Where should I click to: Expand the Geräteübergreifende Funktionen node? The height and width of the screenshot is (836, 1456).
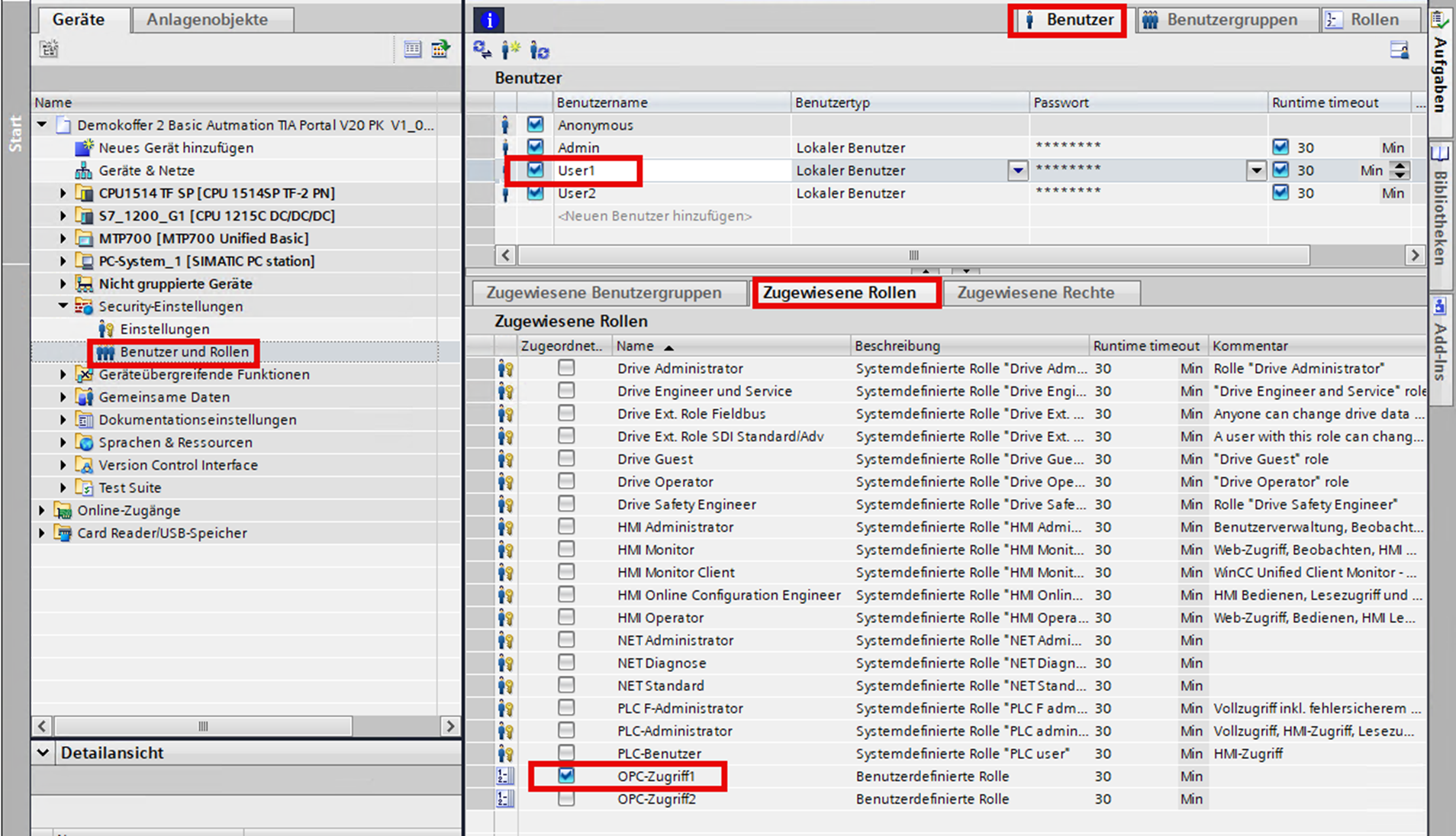pyautogui.click(x=63, y=374)
